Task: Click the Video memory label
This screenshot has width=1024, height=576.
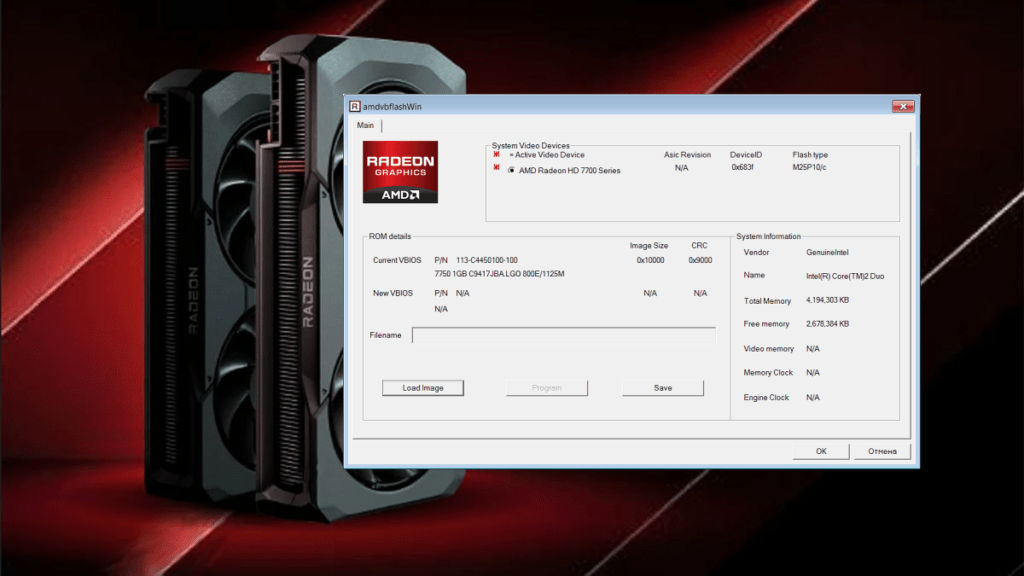Action: coord(769,349)
